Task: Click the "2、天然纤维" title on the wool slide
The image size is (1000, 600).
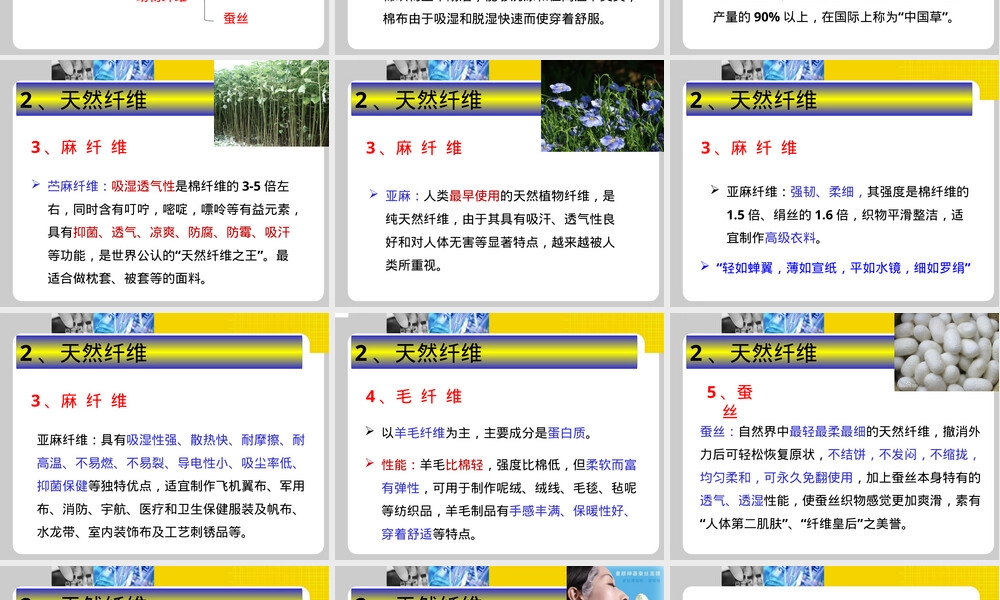Action: tap(418, 353)
